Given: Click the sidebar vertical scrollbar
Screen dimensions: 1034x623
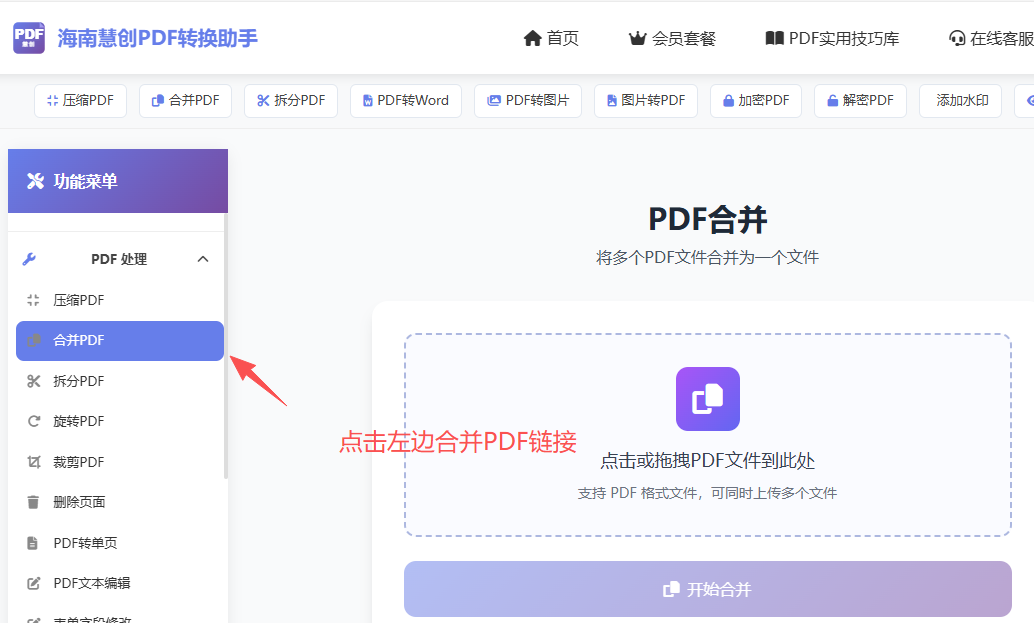Looking at the screenshot, I should [x=226, y=346].
